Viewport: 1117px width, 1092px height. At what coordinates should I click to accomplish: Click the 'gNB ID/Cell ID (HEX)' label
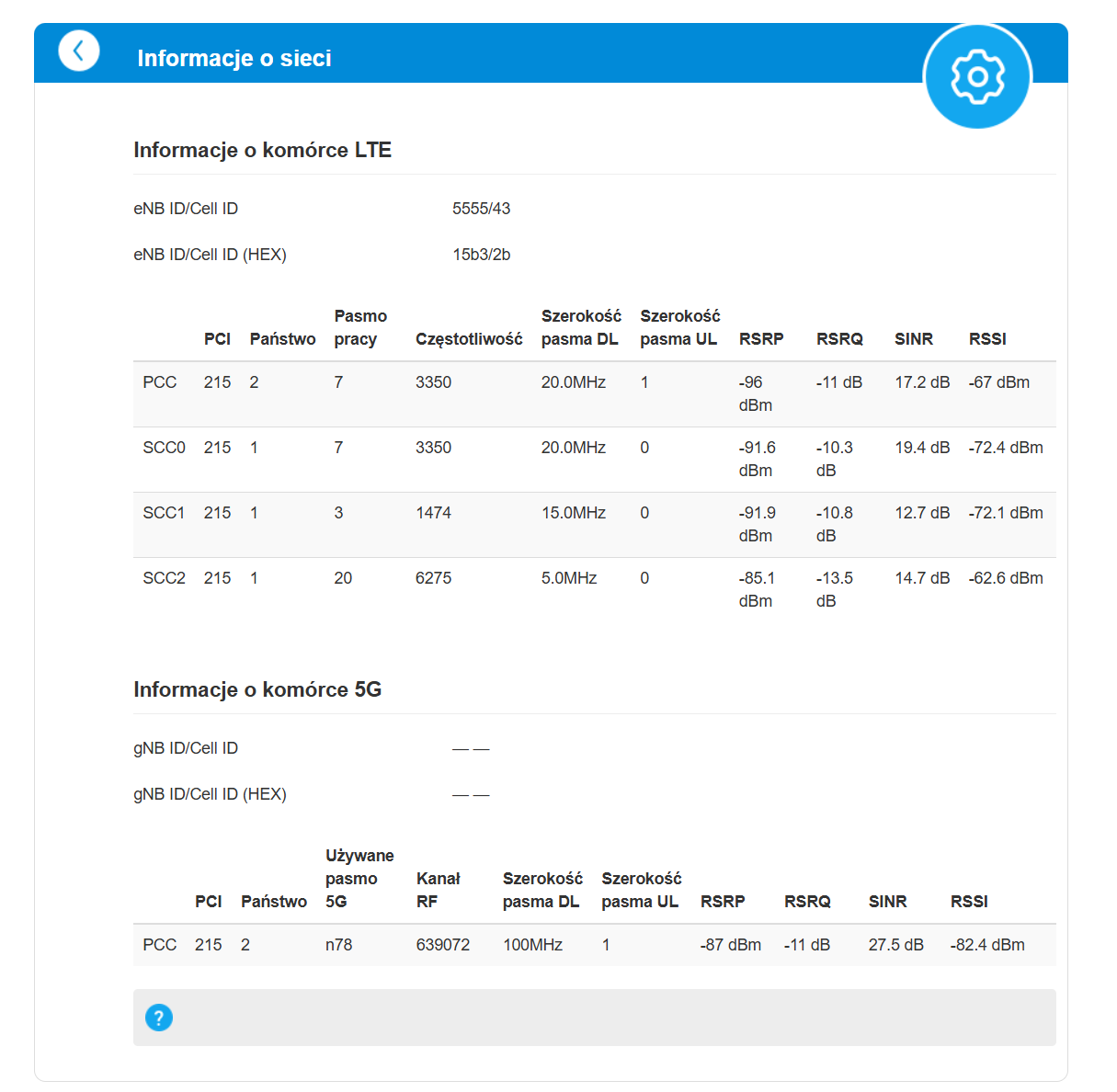(210, 794)
